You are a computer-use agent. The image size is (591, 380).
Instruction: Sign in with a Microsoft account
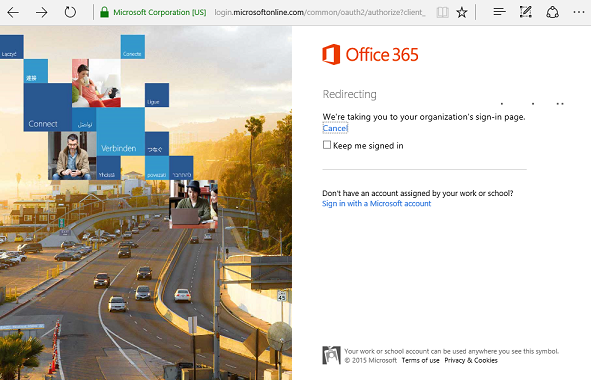pos(377,204)
